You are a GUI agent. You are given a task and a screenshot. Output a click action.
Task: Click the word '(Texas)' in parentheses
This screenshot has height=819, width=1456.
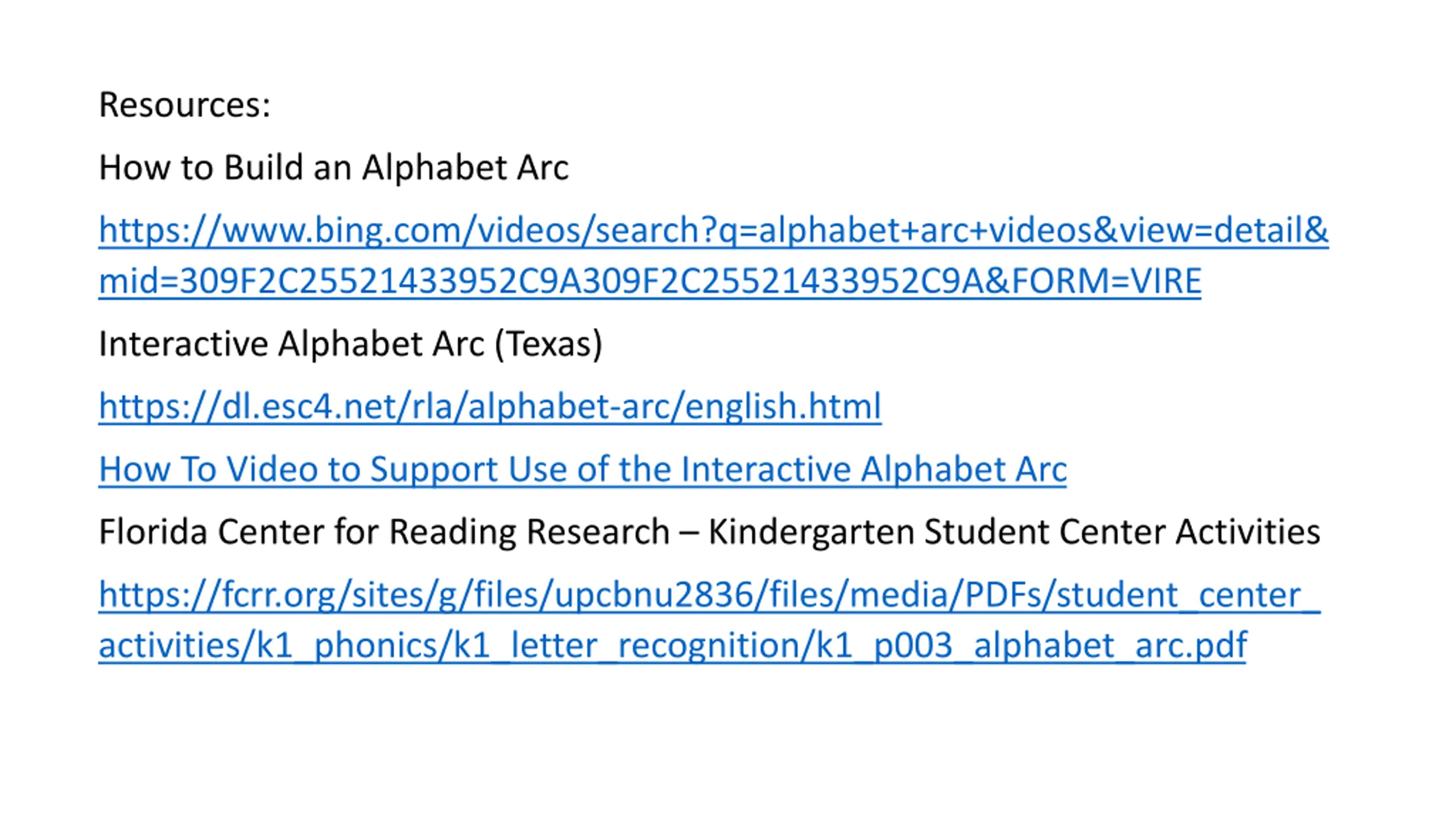click(548, 344)
